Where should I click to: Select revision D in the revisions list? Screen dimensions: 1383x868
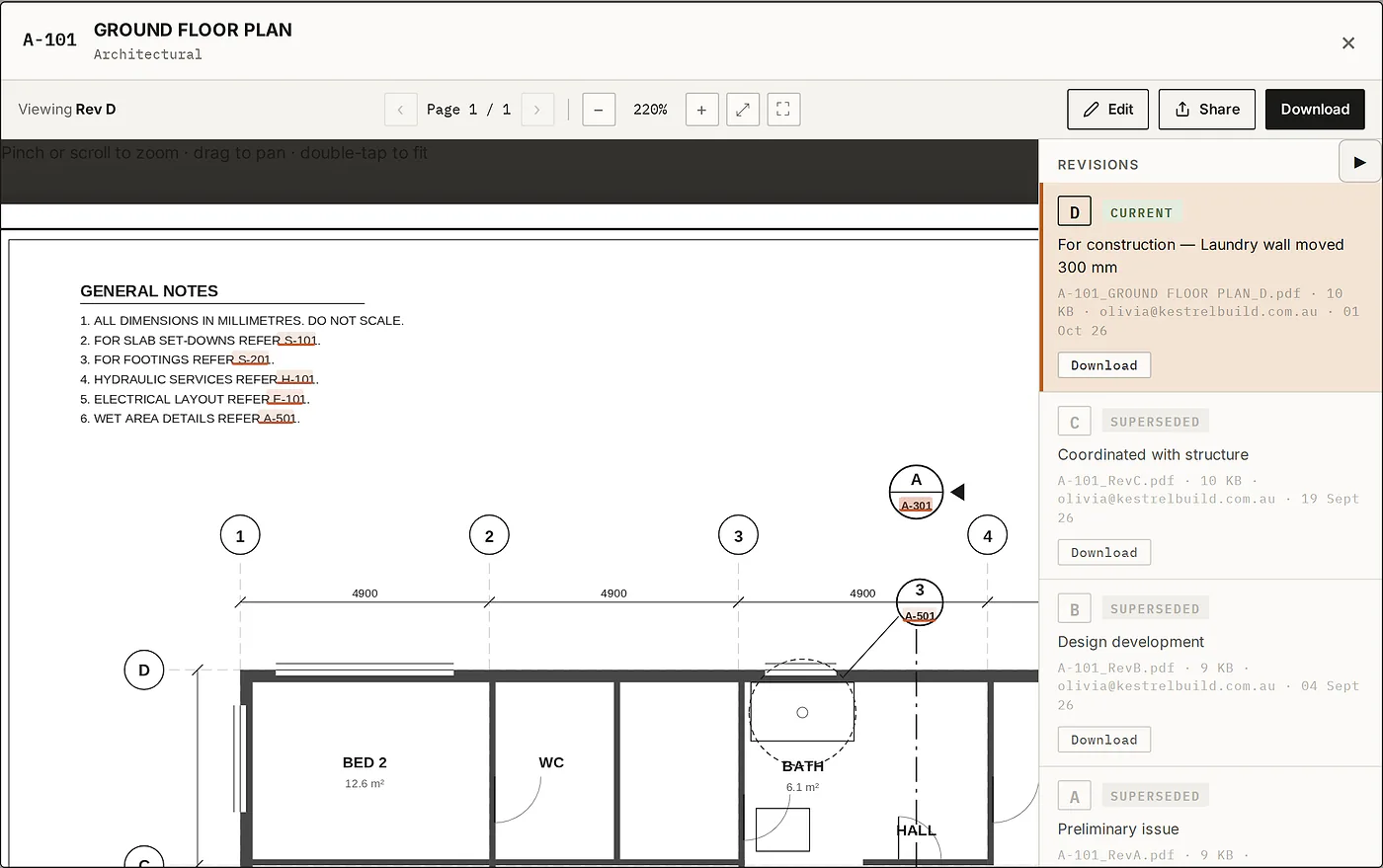click(1211, 287)
